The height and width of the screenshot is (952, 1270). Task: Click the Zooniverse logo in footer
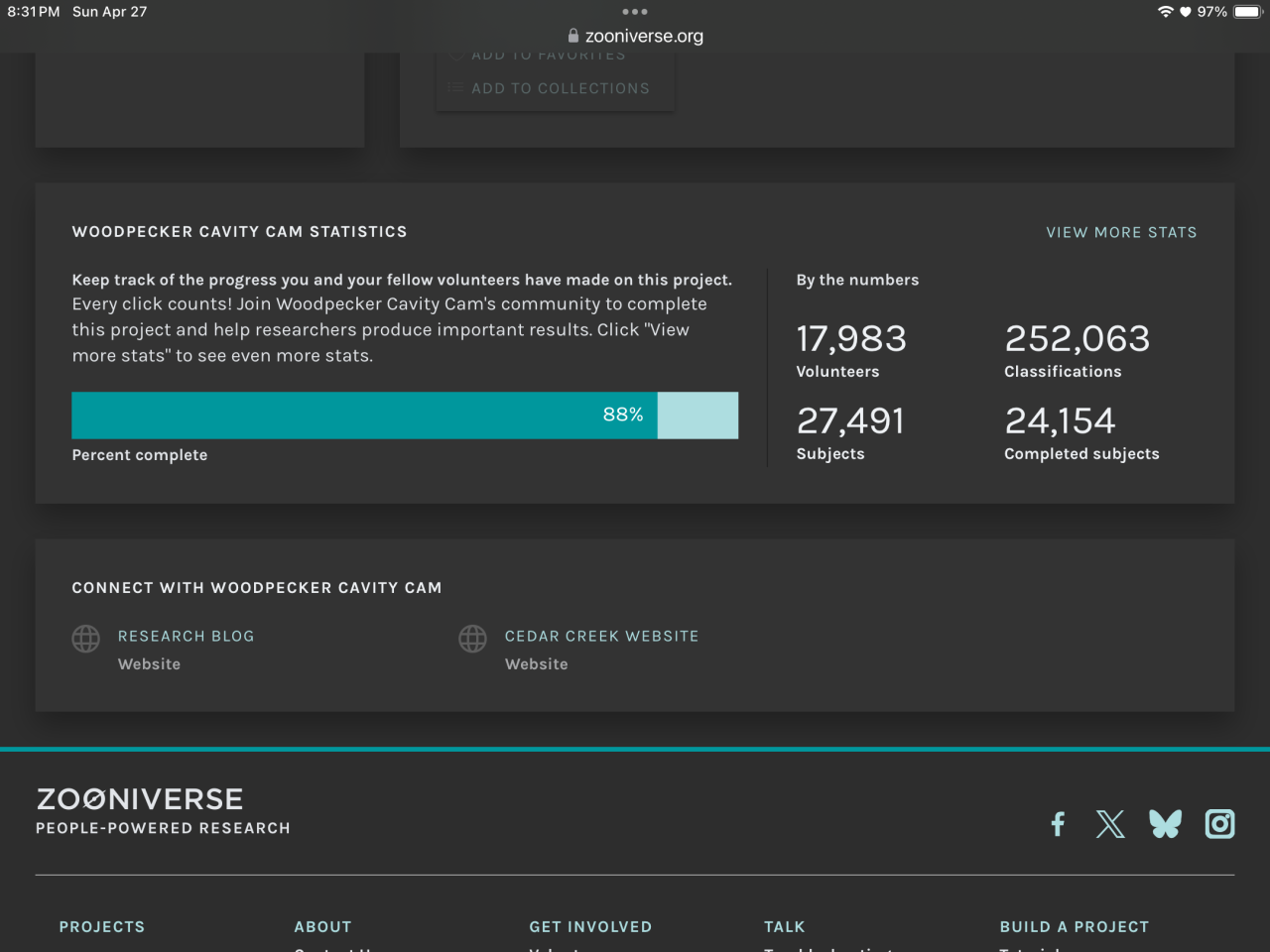140,799
